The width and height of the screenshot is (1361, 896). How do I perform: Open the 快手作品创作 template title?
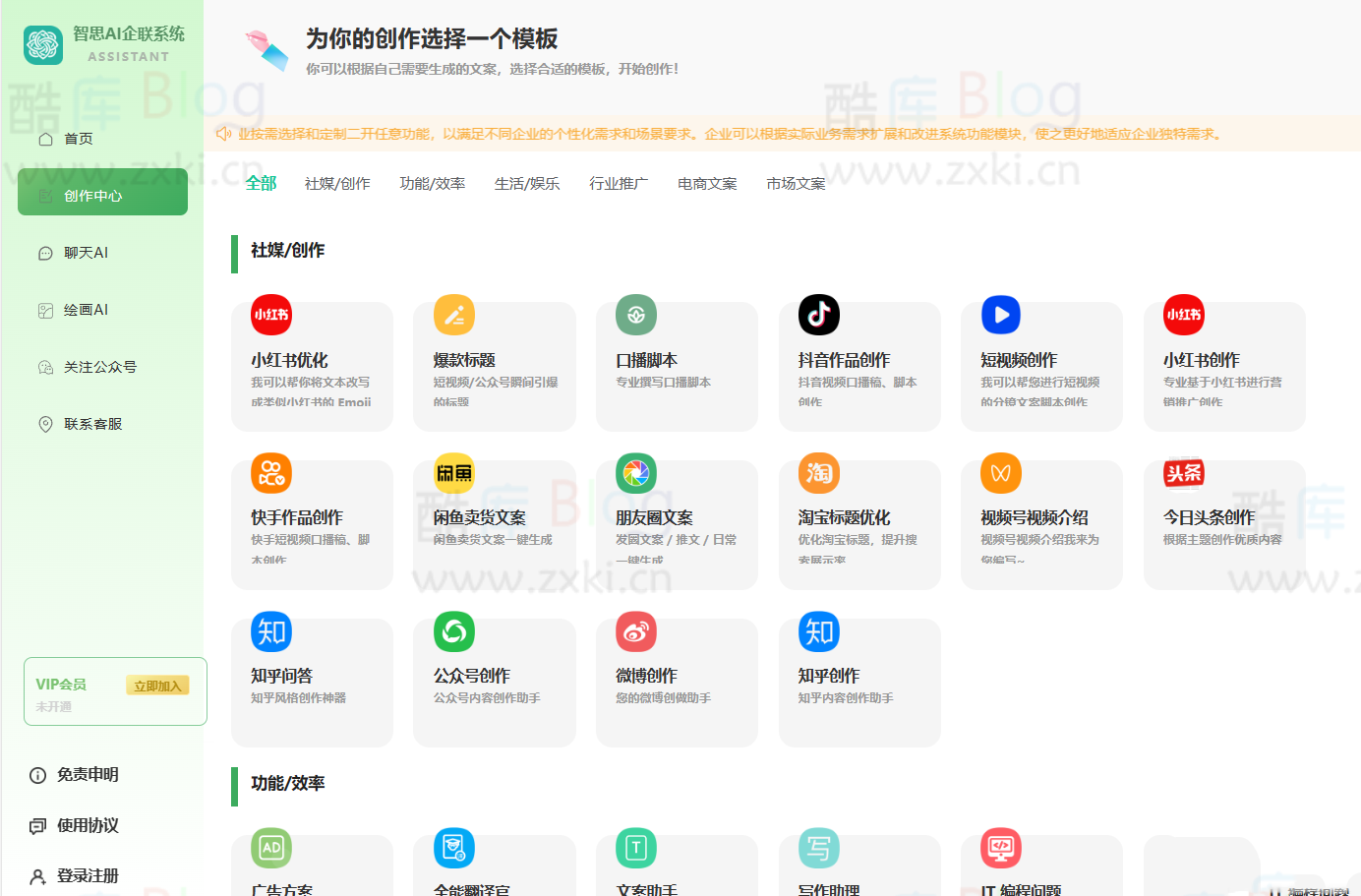297,517
